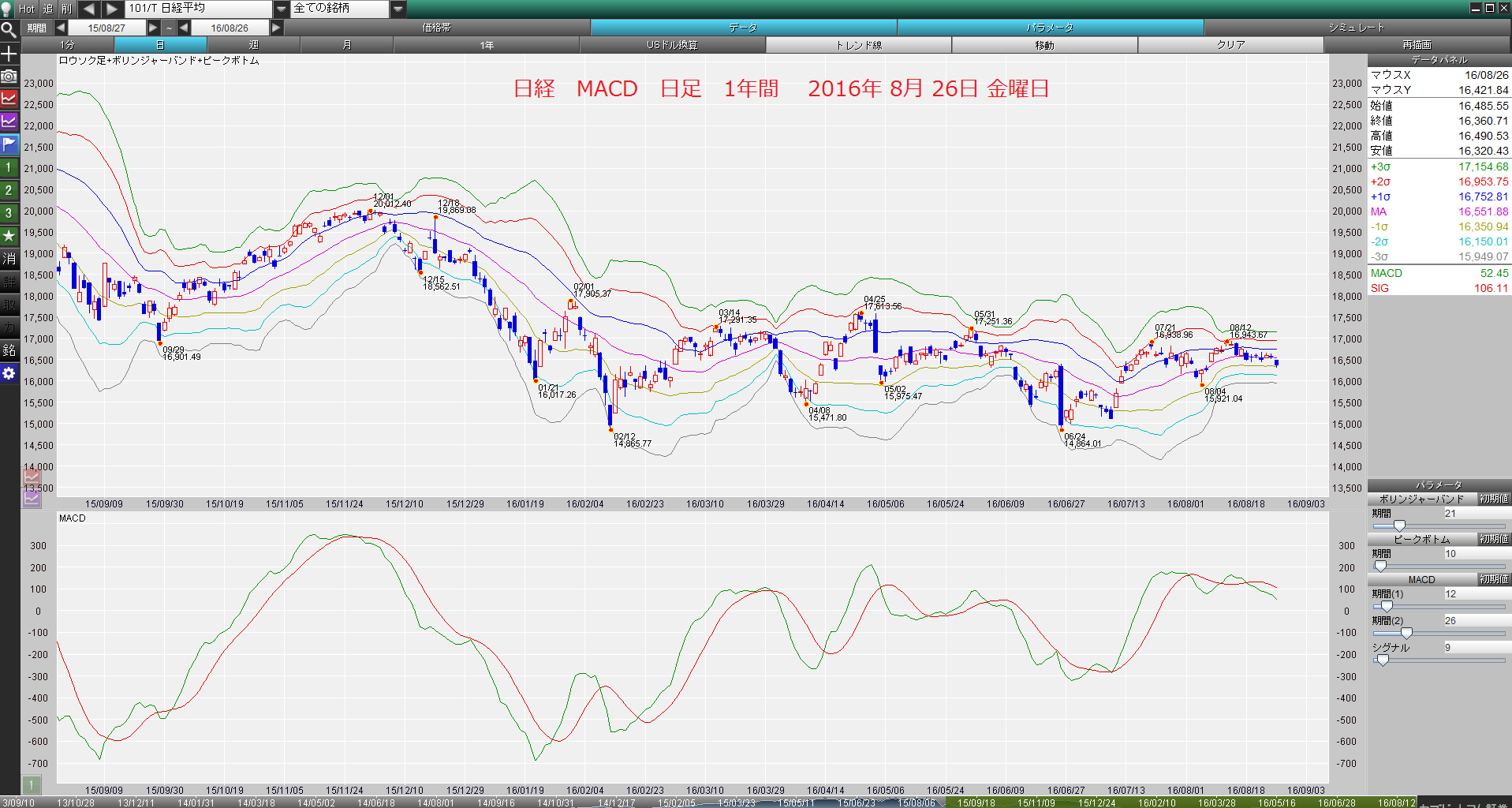The height and width of the screenshot is (808, 1512).
Task: Select the 月 monthly timeframe
Action: click(x=346, y=45)
